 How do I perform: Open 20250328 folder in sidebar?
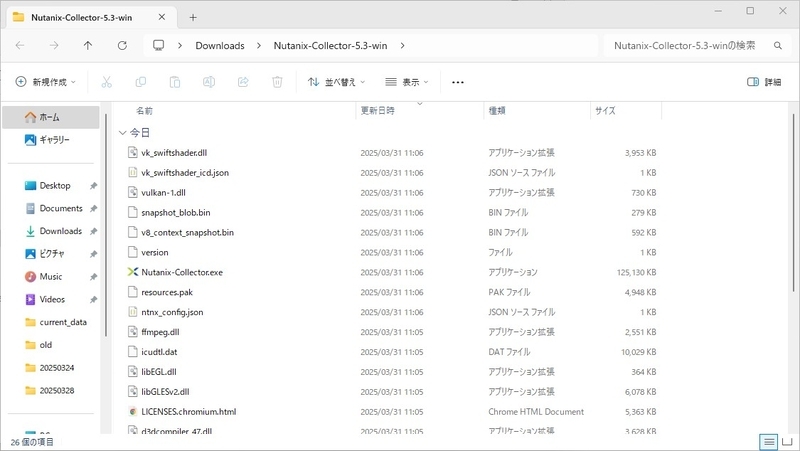coord(51,390)
